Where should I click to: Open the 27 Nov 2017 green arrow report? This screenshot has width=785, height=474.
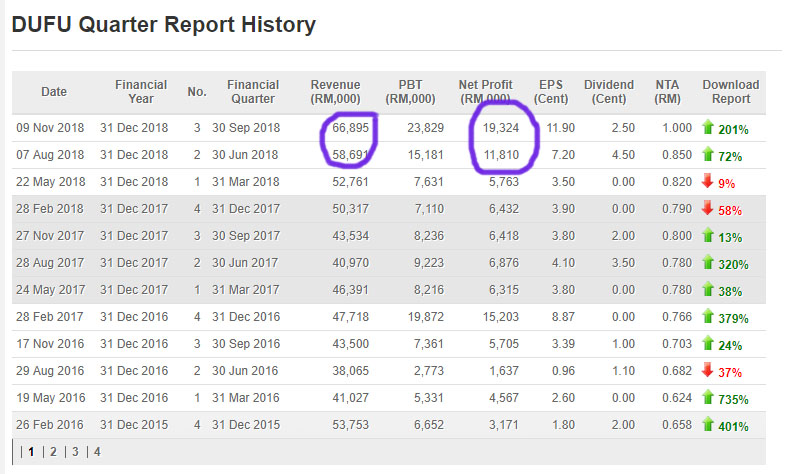(x=707, y=235)
